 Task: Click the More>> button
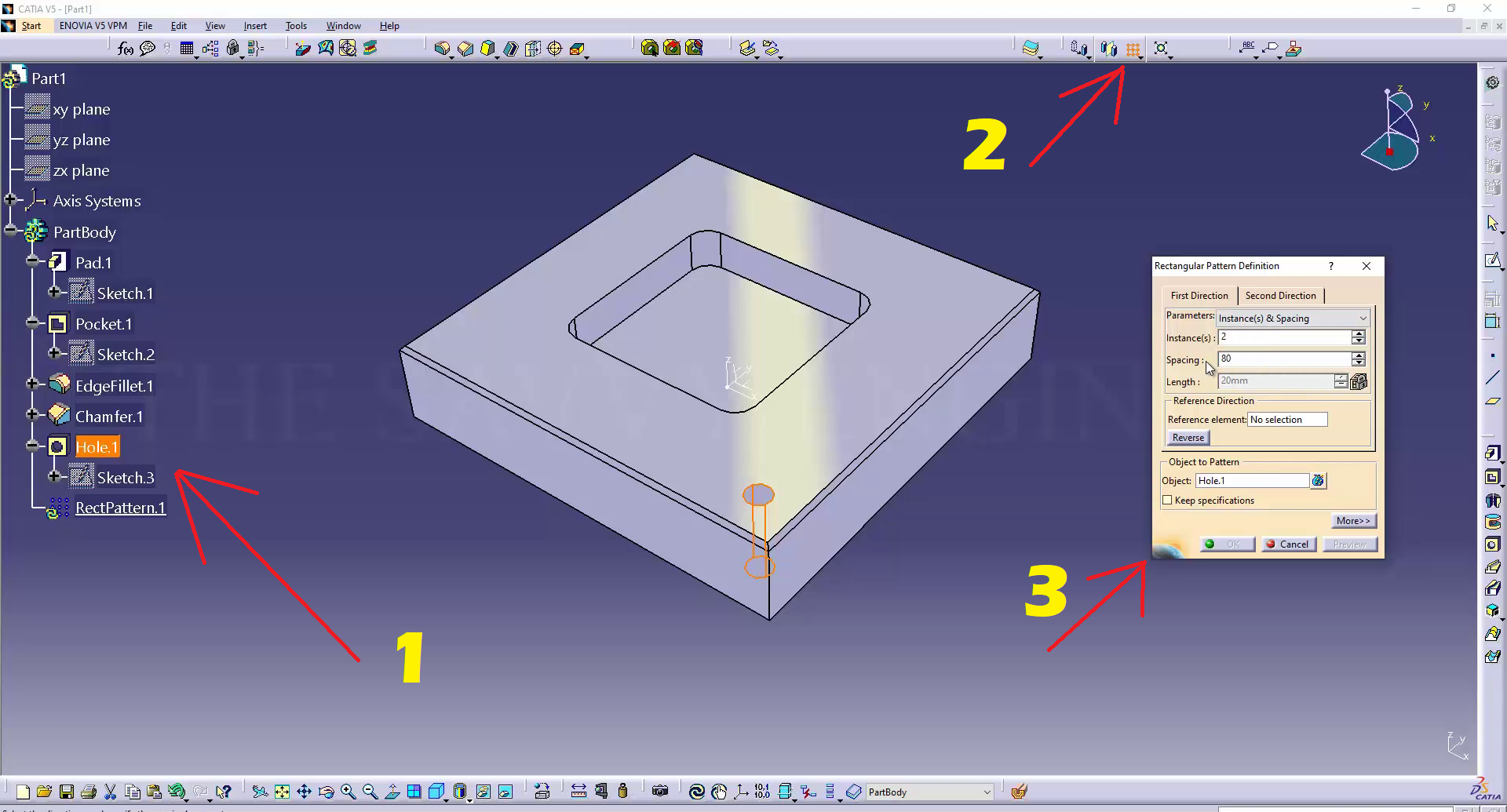(x=1353, y=521)
